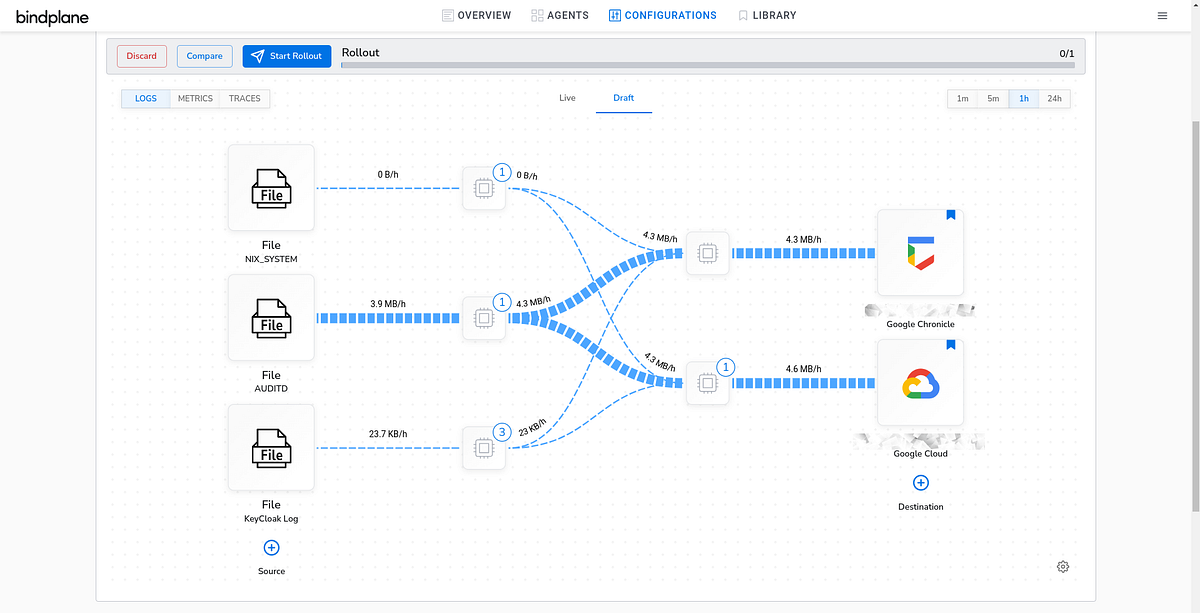Open the Add Destination plus control

click(919, 482)
